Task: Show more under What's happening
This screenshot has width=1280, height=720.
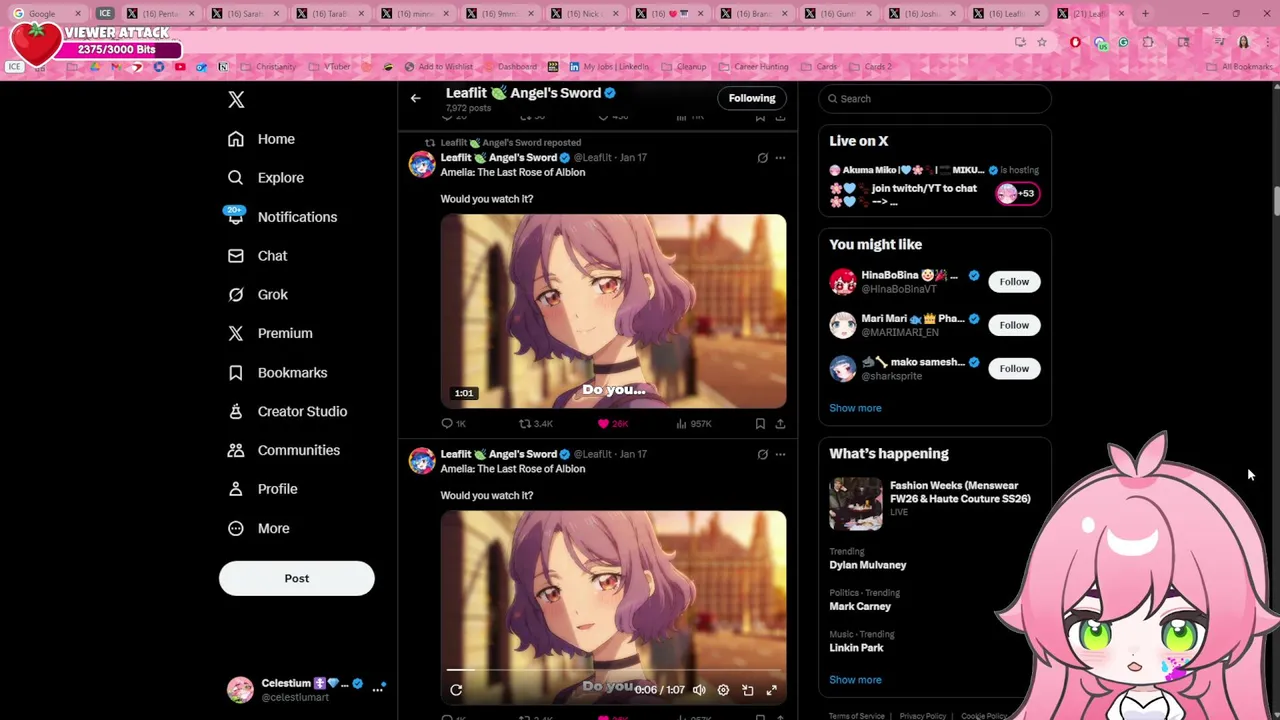Action: tap(855, 680)
